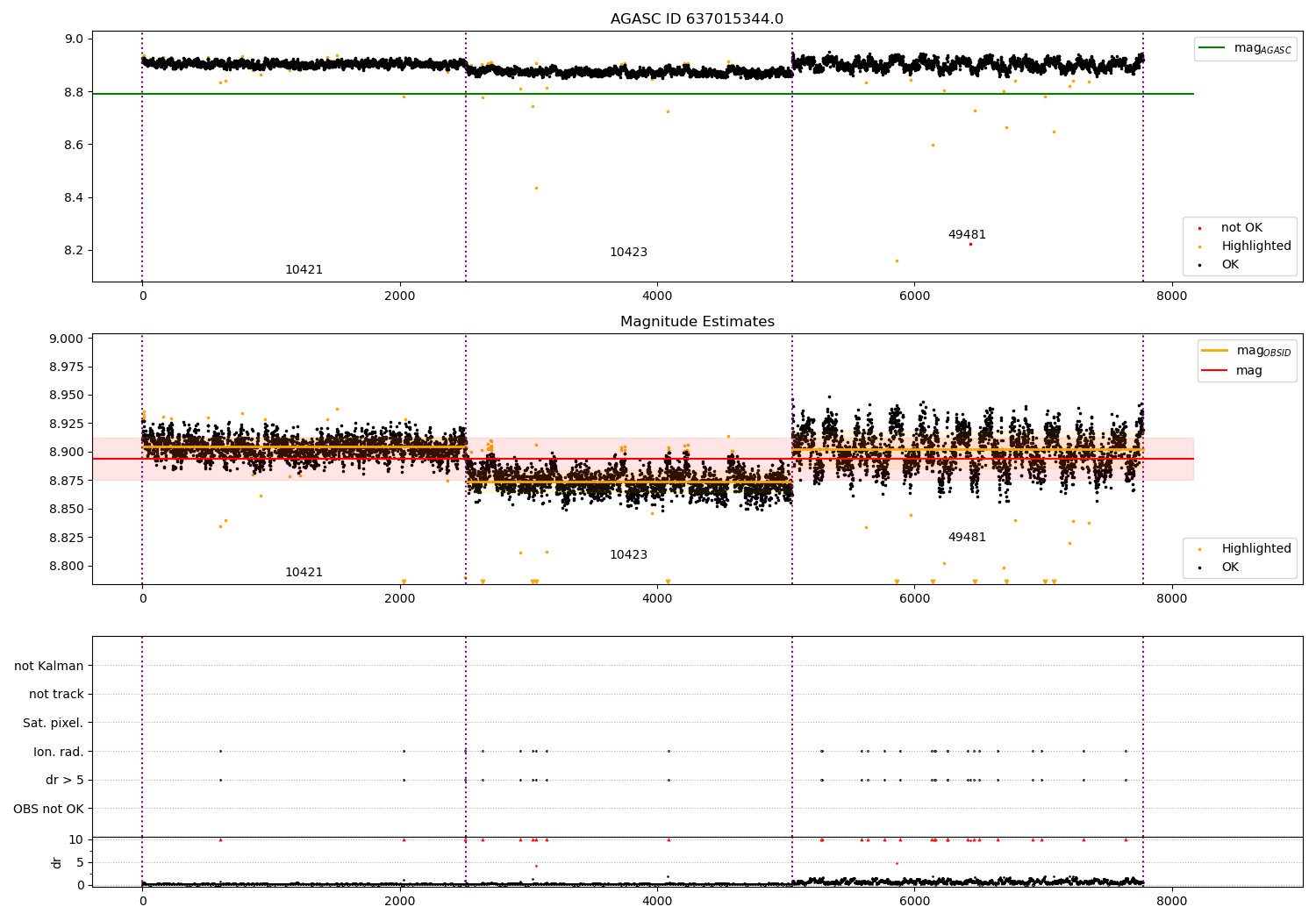
Task: Click 'Highlighted' legend entry in Magnitude Estimates plot
Action: click(x=1256, y=549)
